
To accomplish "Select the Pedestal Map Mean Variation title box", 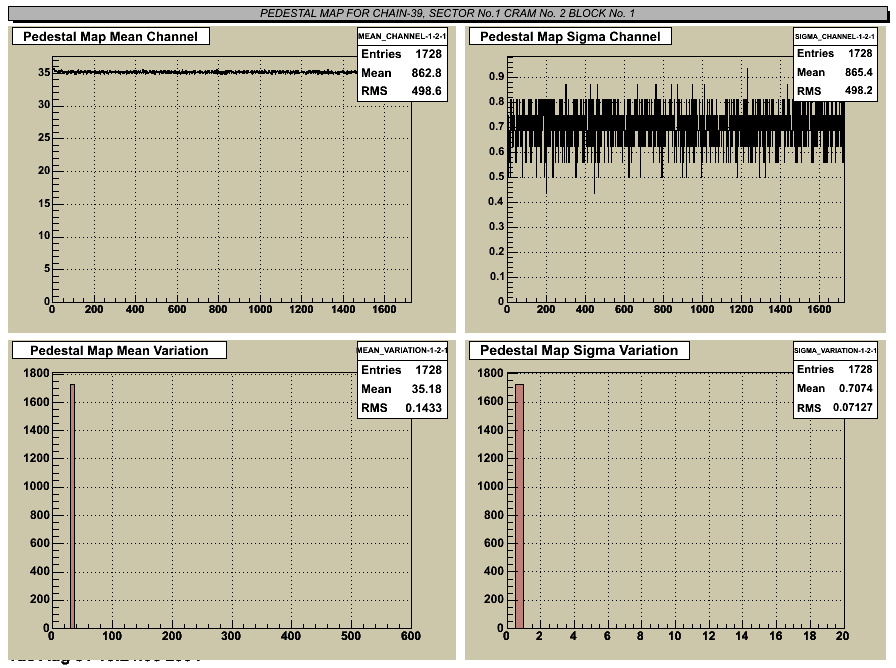I will (119, 350).
